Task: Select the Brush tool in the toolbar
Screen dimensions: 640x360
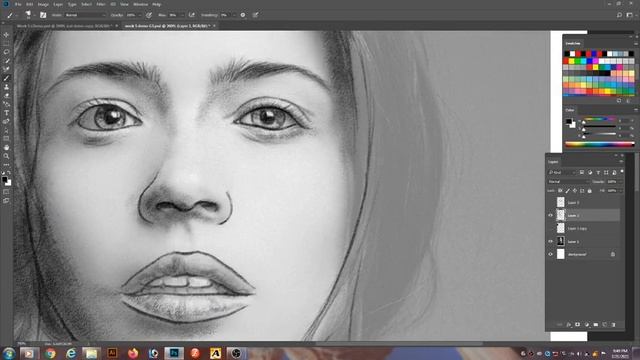Action: click(x=6, y=78)
